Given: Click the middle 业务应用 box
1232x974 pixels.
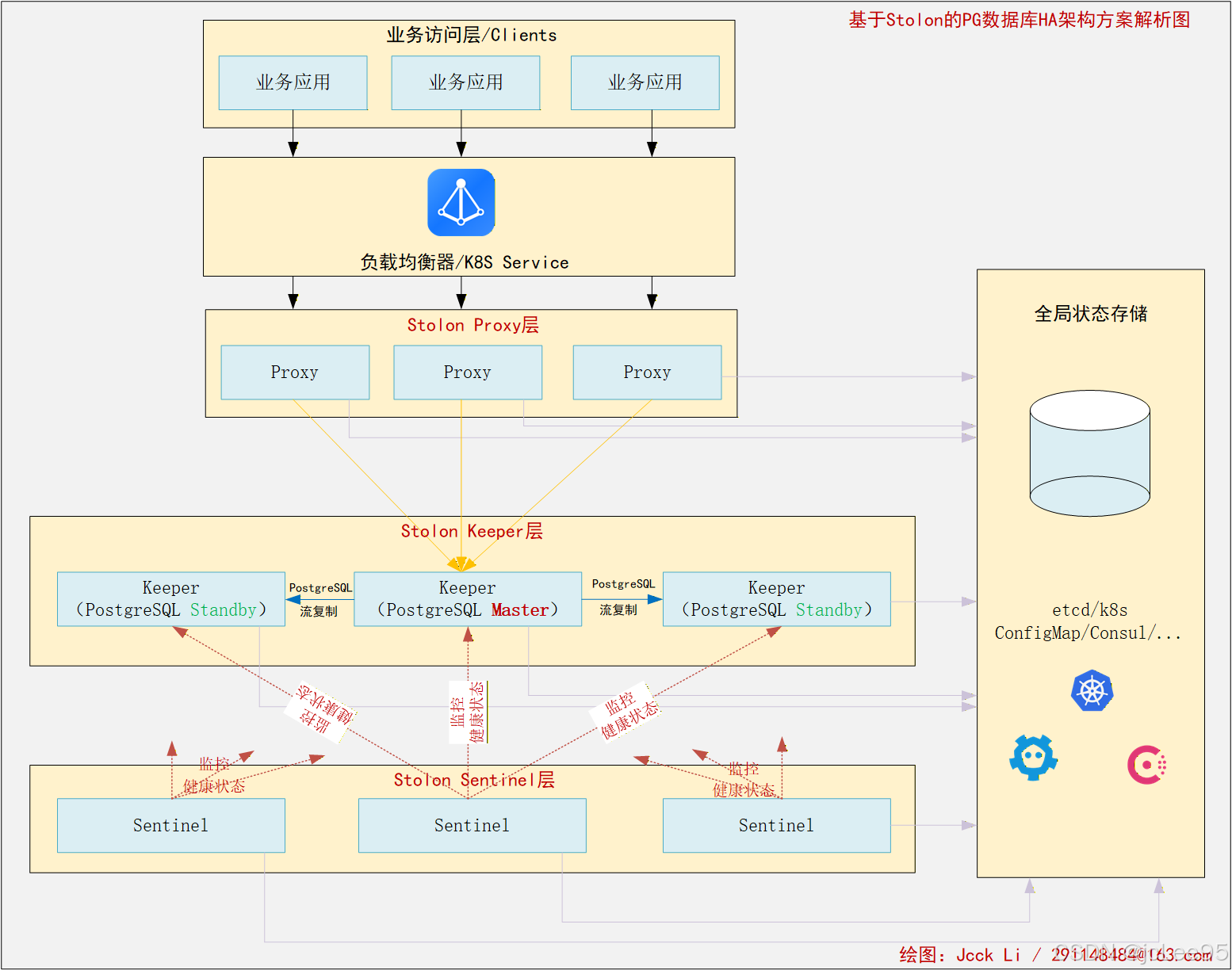Looking at the screenshot, I should coord(465,82).
